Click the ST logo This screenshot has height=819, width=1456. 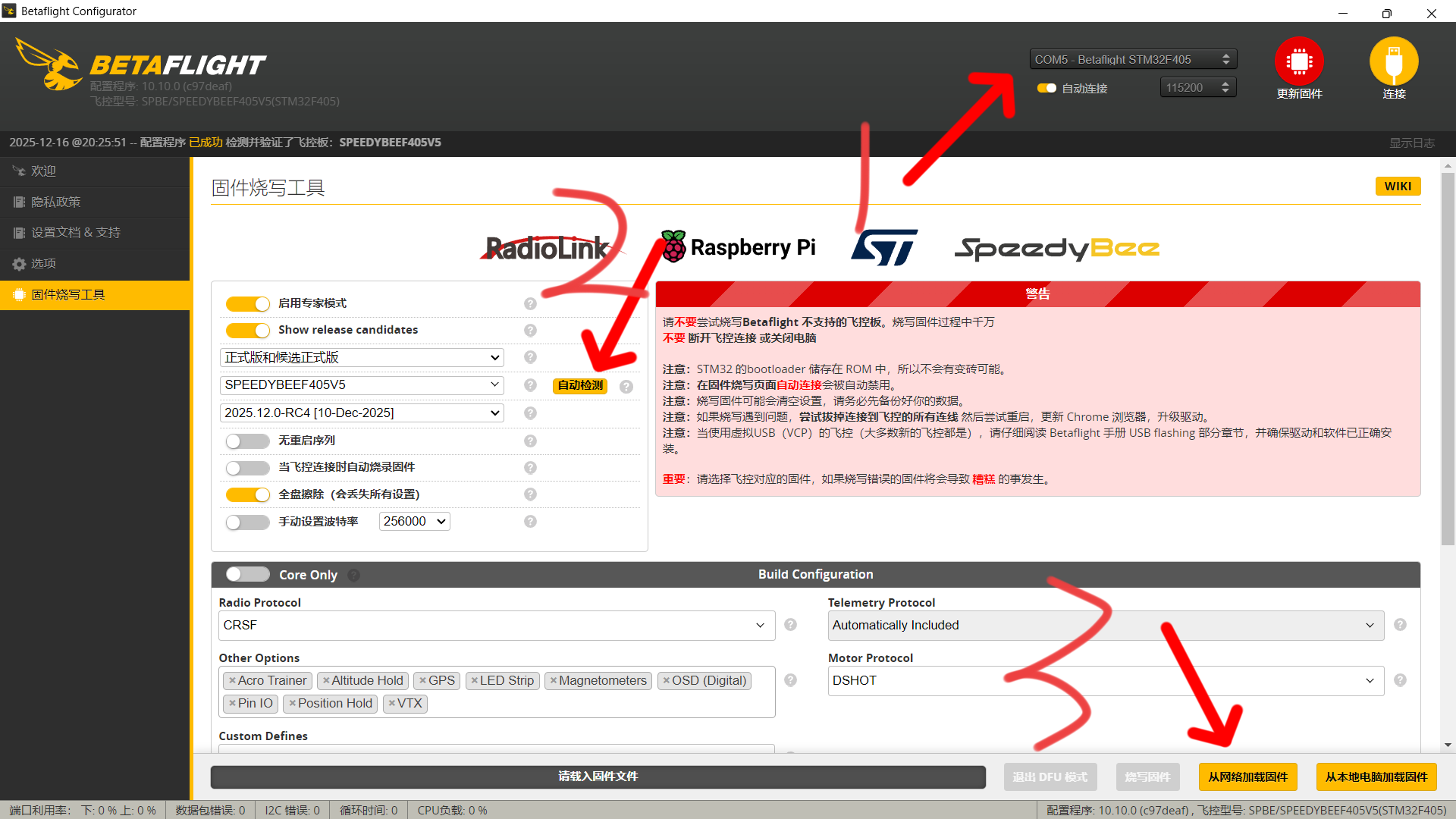pos(883,247)
